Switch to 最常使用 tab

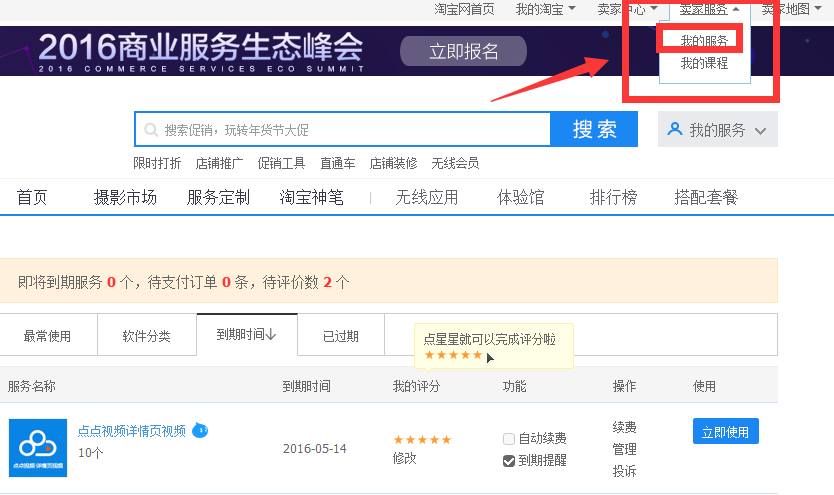click(x=47, y=335)
